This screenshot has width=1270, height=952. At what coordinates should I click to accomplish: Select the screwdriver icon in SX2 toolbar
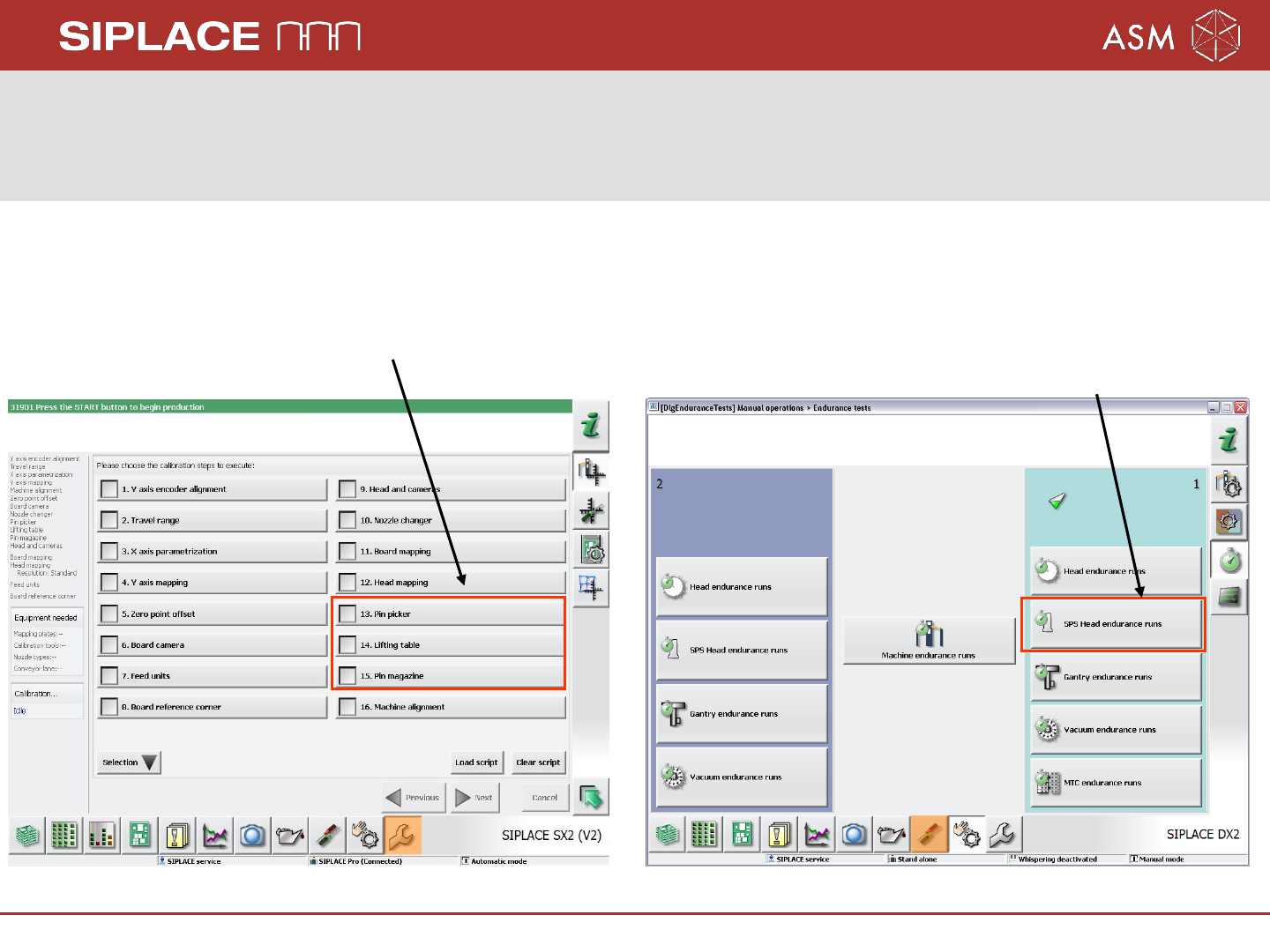pos(327,835)
